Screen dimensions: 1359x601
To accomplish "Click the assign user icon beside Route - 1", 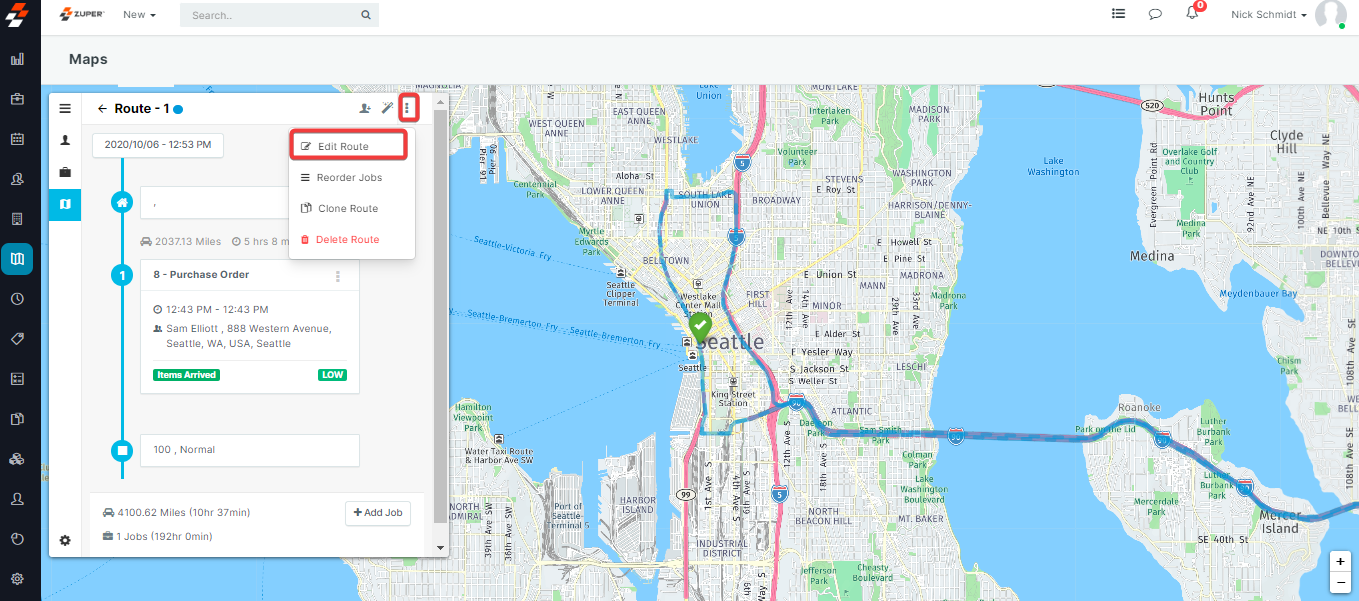I will [365, 108].
